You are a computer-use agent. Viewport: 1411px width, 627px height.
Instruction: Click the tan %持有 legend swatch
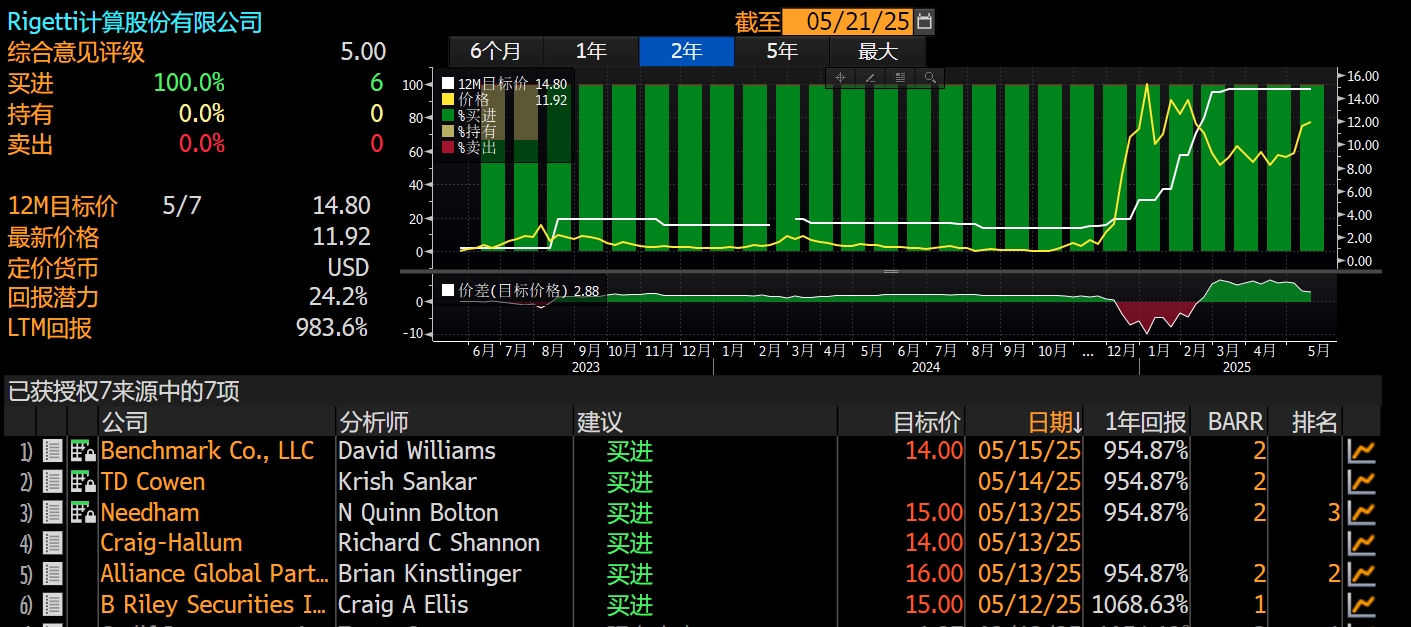(448, 132)
